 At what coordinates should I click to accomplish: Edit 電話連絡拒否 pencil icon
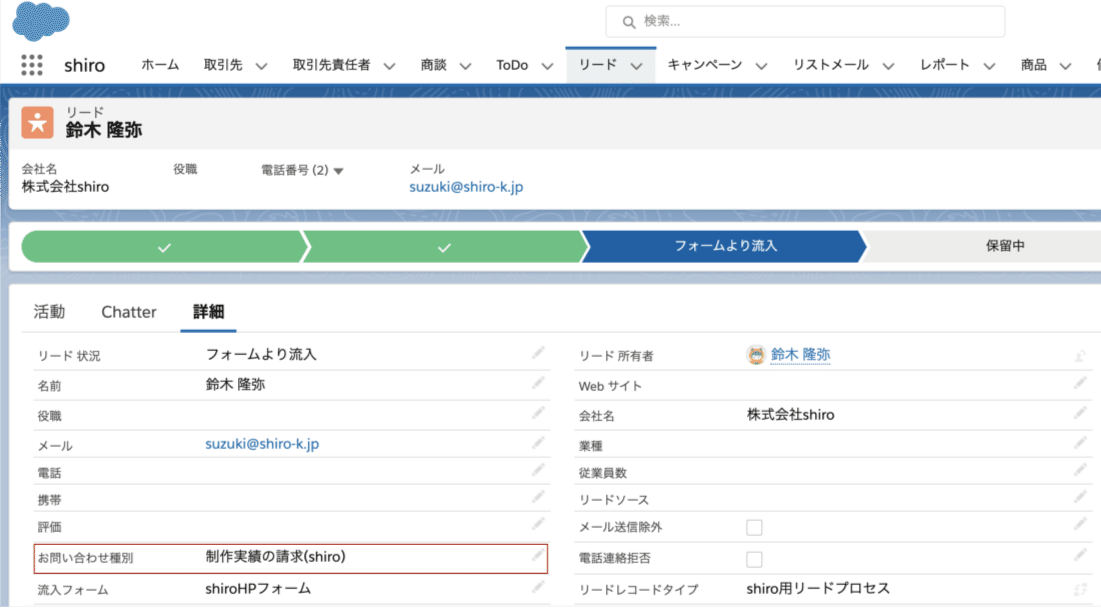tap(1080, 556)
